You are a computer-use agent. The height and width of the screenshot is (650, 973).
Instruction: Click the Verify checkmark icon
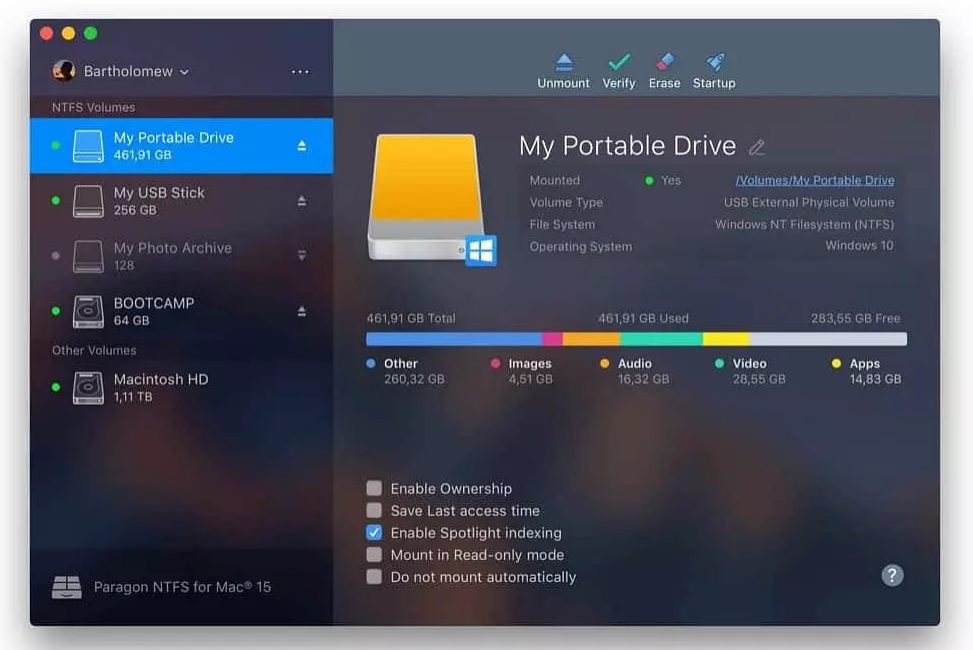(x=619, y=63)
